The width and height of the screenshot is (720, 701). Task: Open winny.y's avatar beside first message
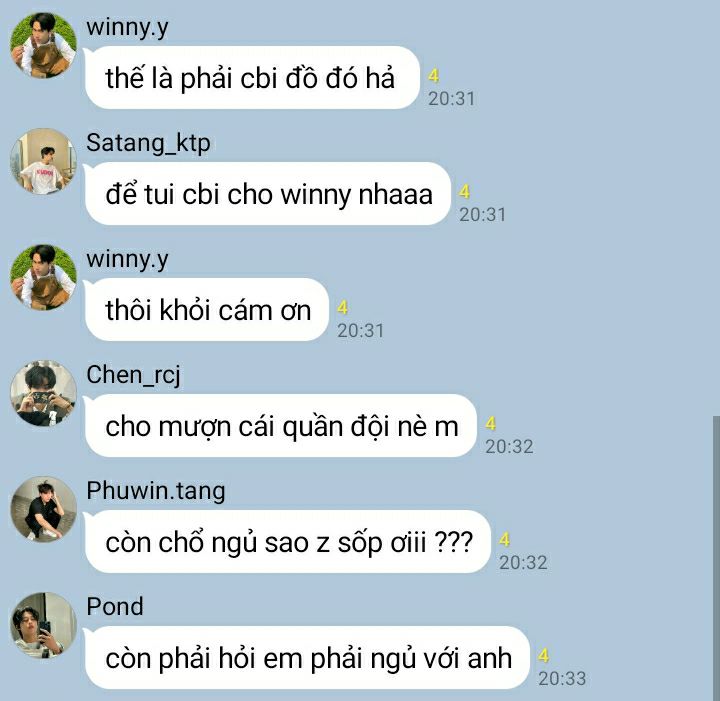pyautogui.click(x=44, y=45)
